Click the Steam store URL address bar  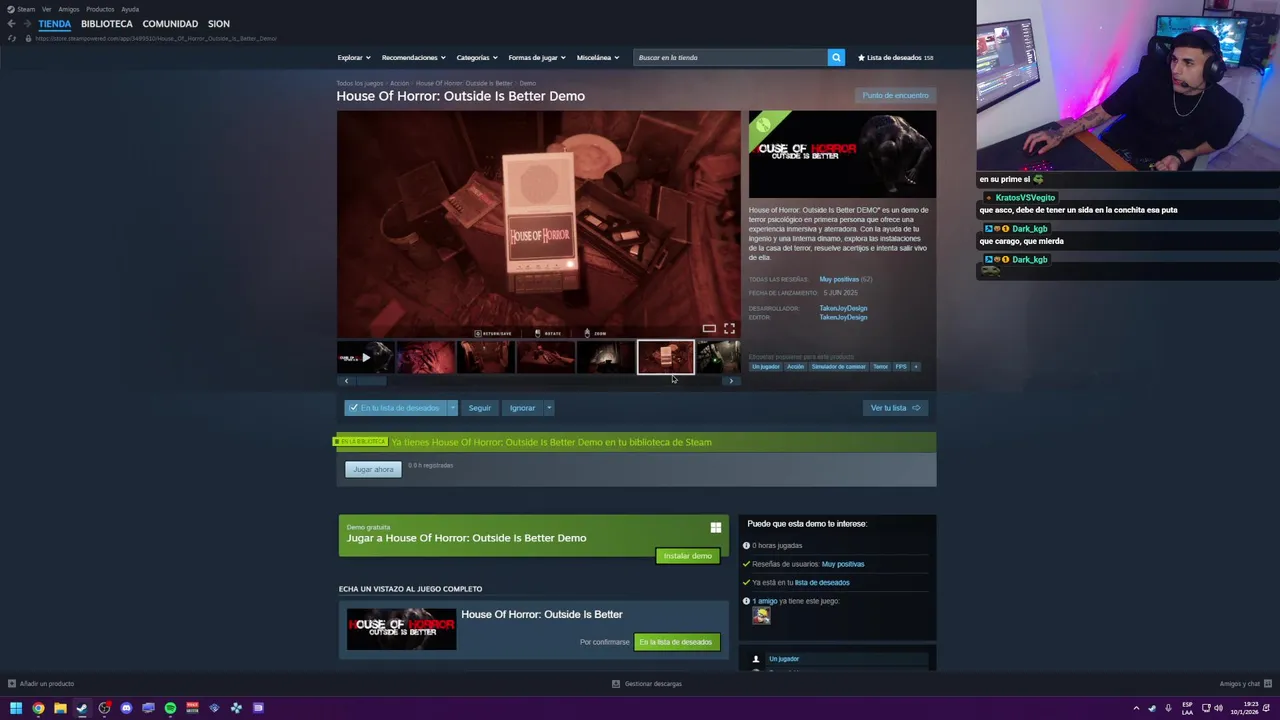(156, 38)
